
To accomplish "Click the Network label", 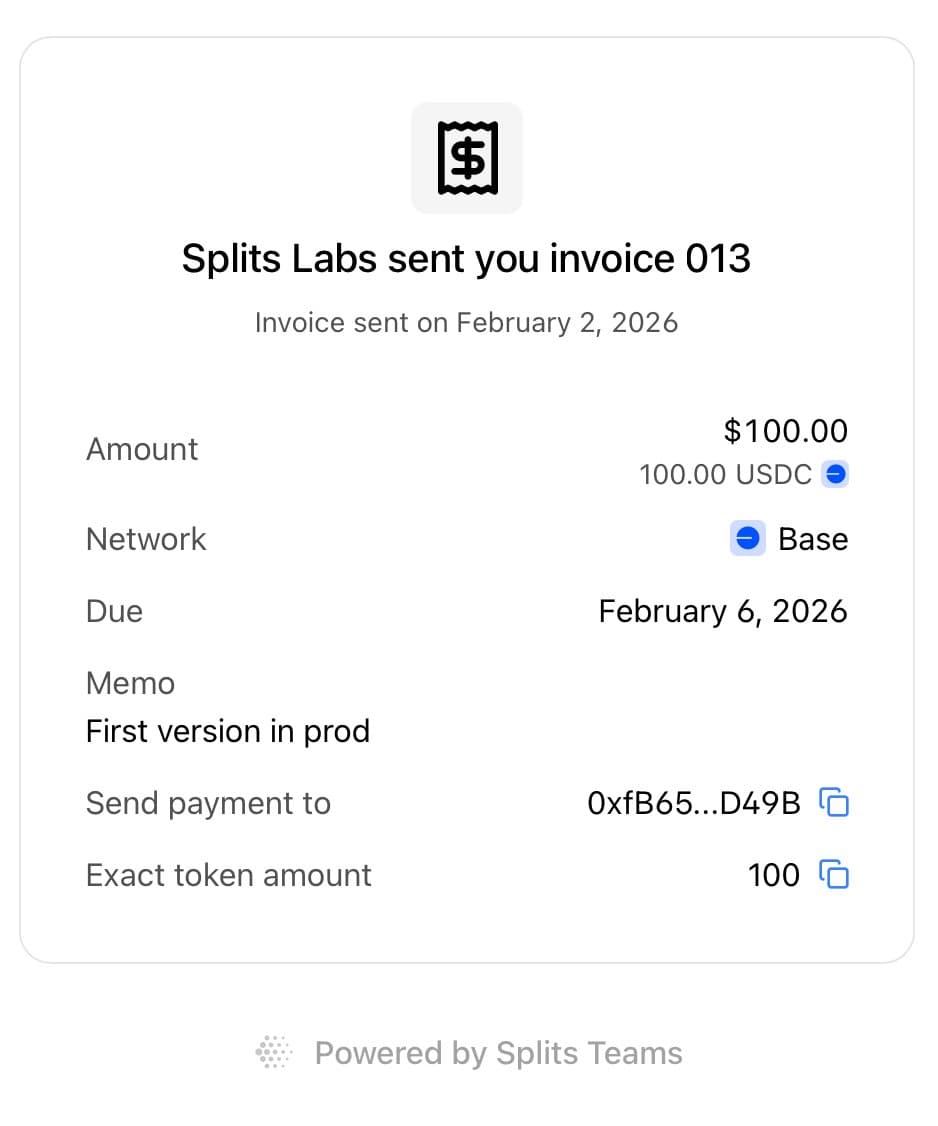I will pyautogui.click(x=146, y=539).
